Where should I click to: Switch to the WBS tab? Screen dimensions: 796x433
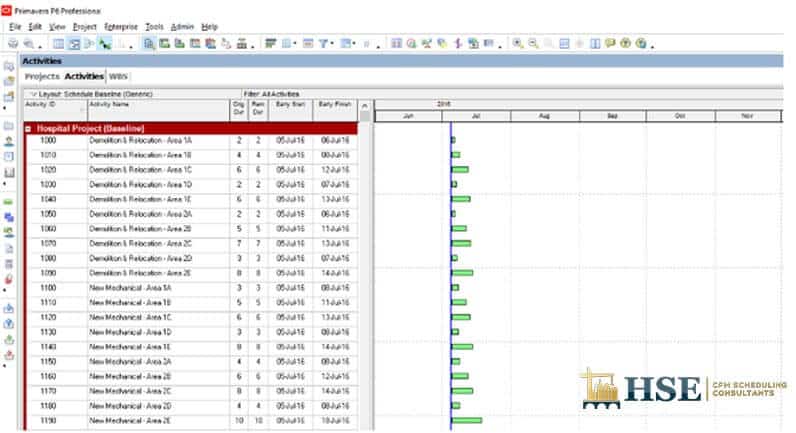click(x=118, y=76)
